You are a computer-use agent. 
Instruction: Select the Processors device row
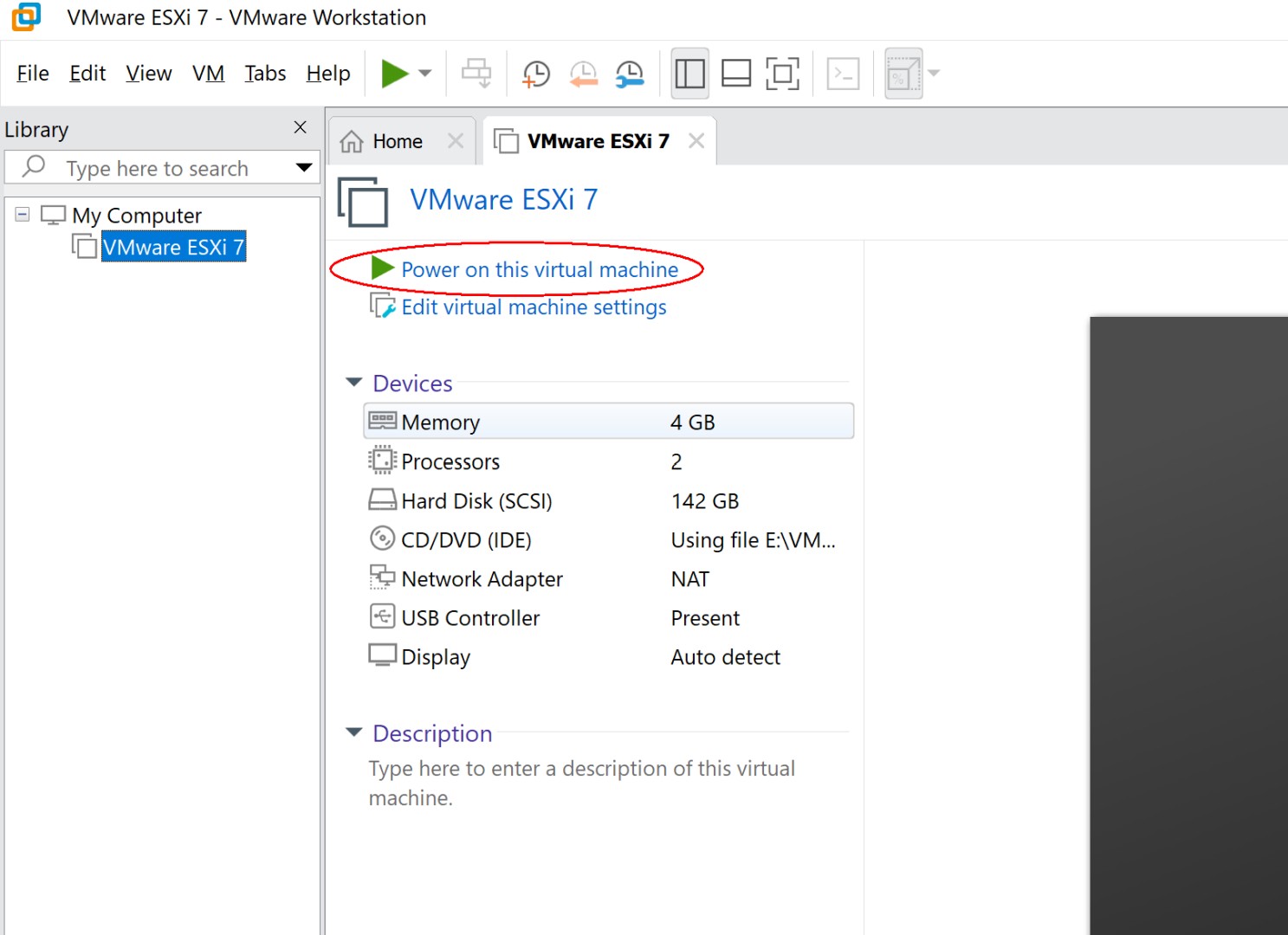click(608, 461)
